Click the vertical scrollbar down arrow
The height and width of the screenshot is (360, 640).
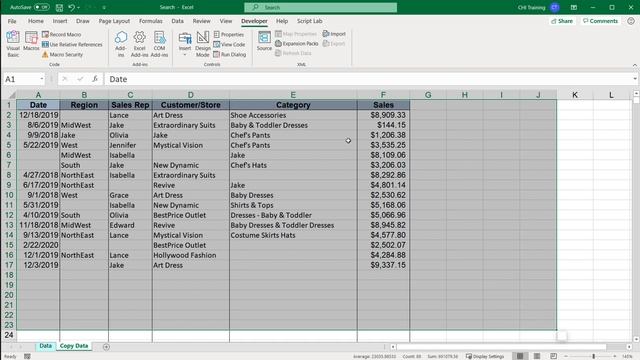[636, 339]
